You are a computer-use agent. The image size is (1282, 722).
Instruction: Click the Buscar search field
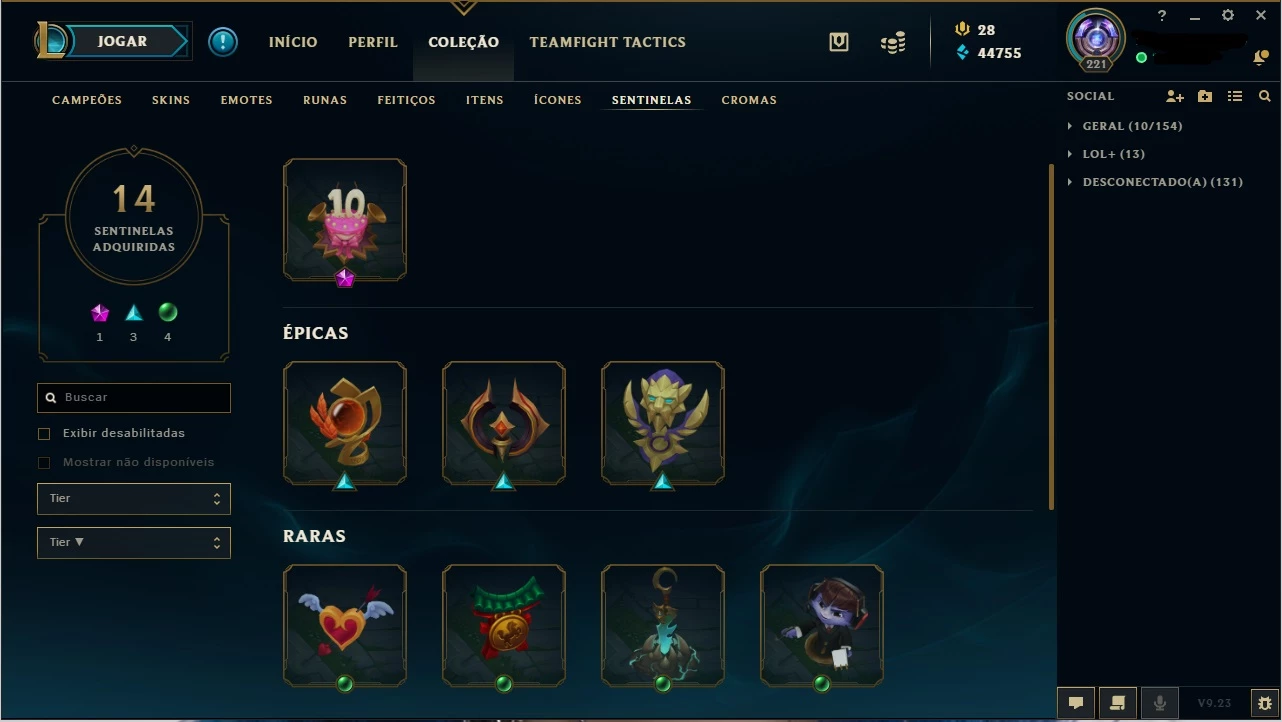[134, 398]
